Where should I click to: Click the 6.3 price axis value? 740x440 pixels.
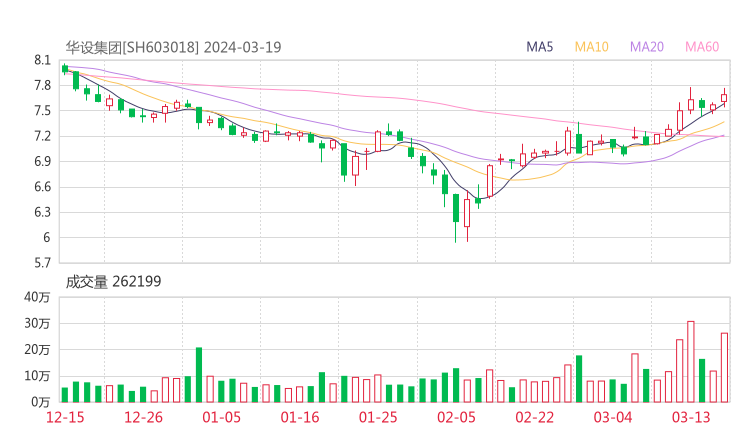pyautogui.click(x=42, y=212)
